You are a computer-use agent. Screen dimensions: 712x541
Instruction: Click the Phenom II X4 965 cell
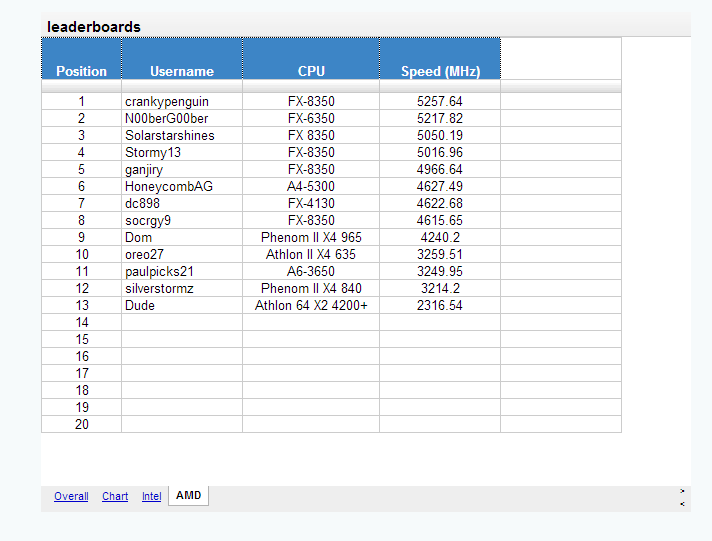click(x=311, y=237)
